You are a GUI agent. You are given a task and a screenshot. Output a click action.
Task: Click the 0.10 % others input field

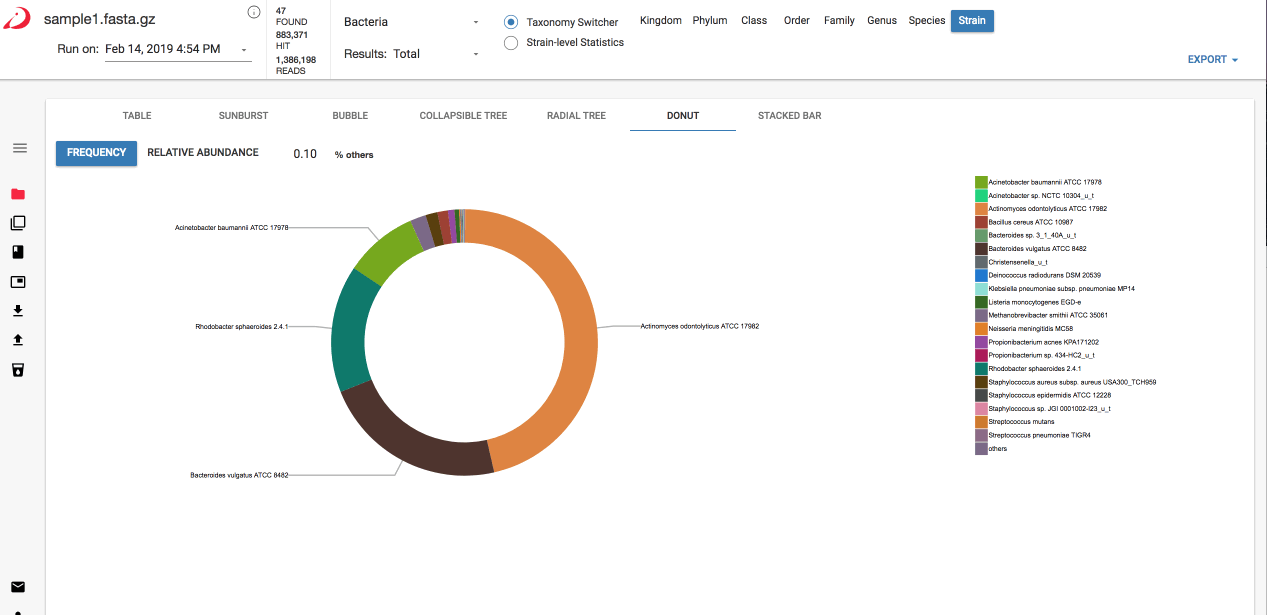(x=305, y=154)
